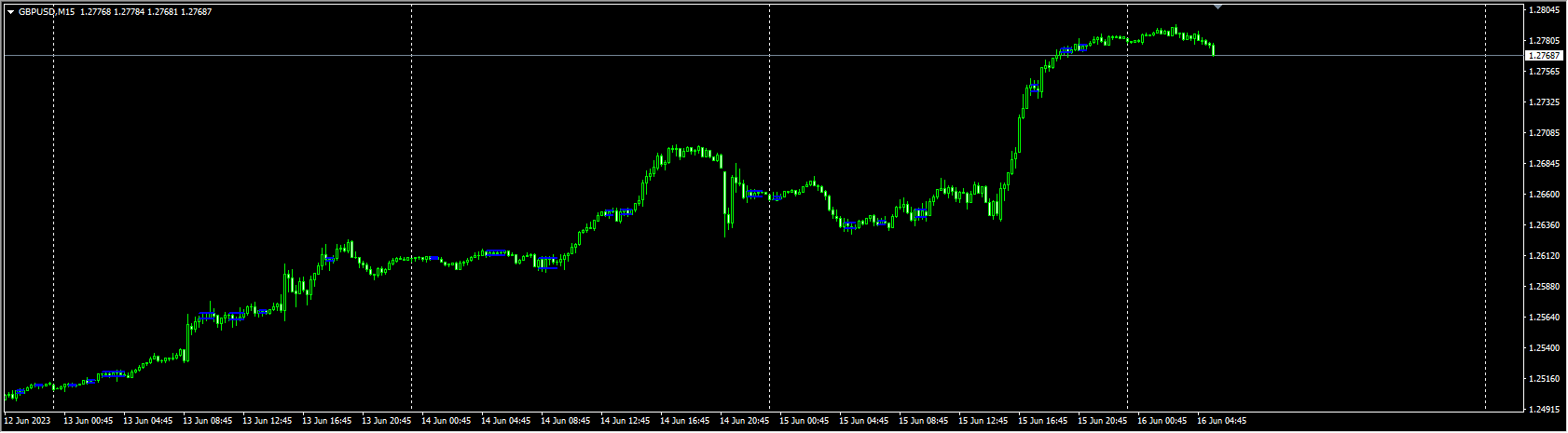Click the 1.24915 price axis label
The width and height of the screenshot is (1568, 433).
(x=1545, y=410)
